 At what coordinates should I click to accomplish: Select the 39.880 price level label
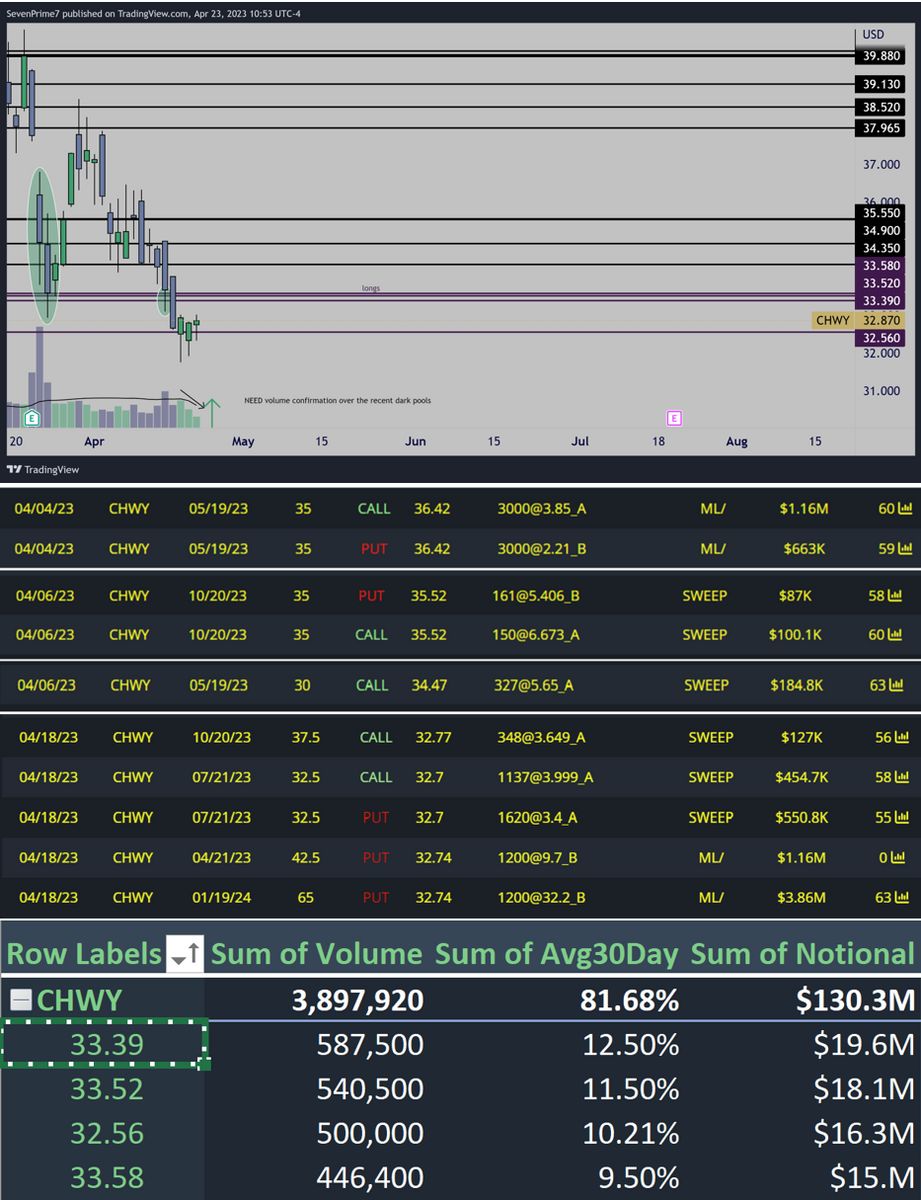[880, 56]
